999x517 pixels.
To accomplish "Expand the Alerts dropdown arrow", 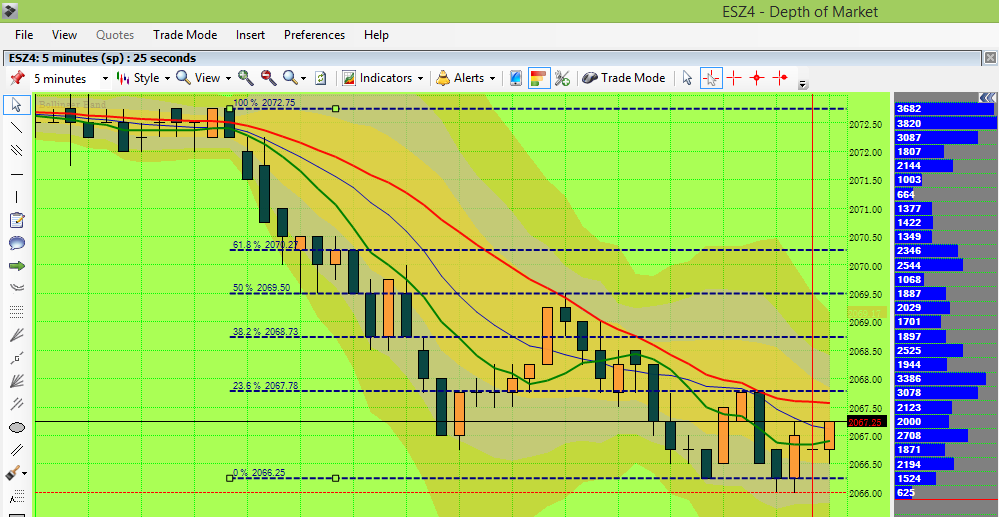I will point(492,78).
